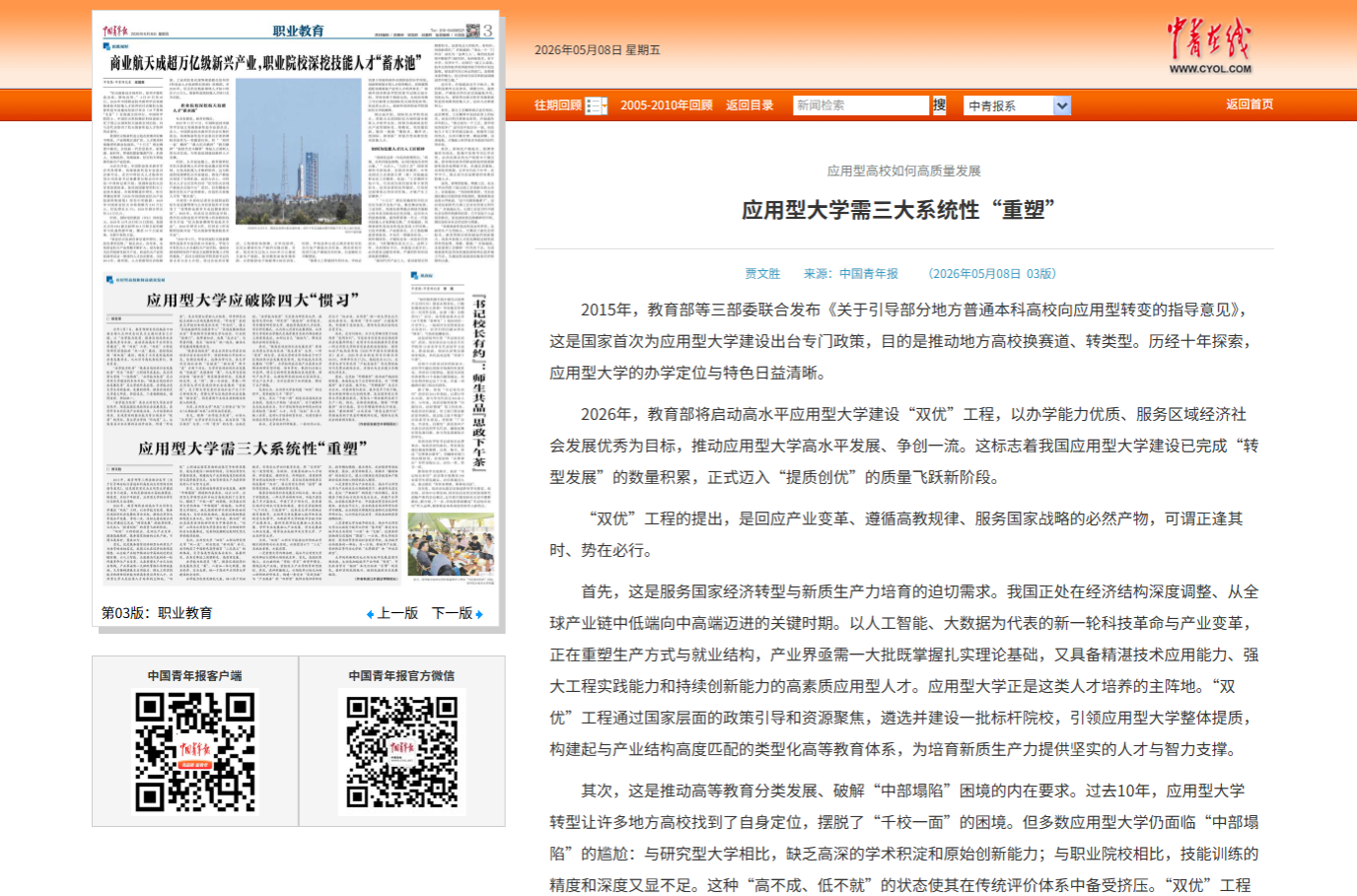This screenshot has width=1357, height=896.
Task: Click the paragraph beginning 首先，这是服务国家经济转型
Action: click(904, 670)
